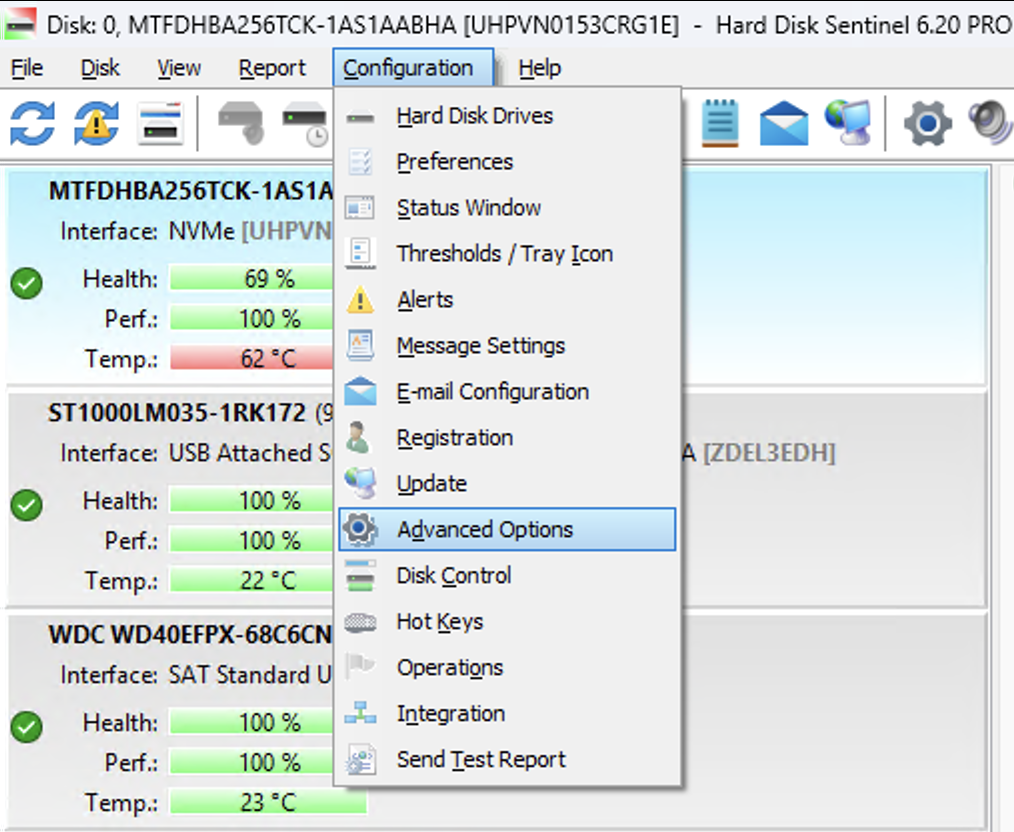Open the Help menu
The image size is (1014, 832).
click(539, 68)
